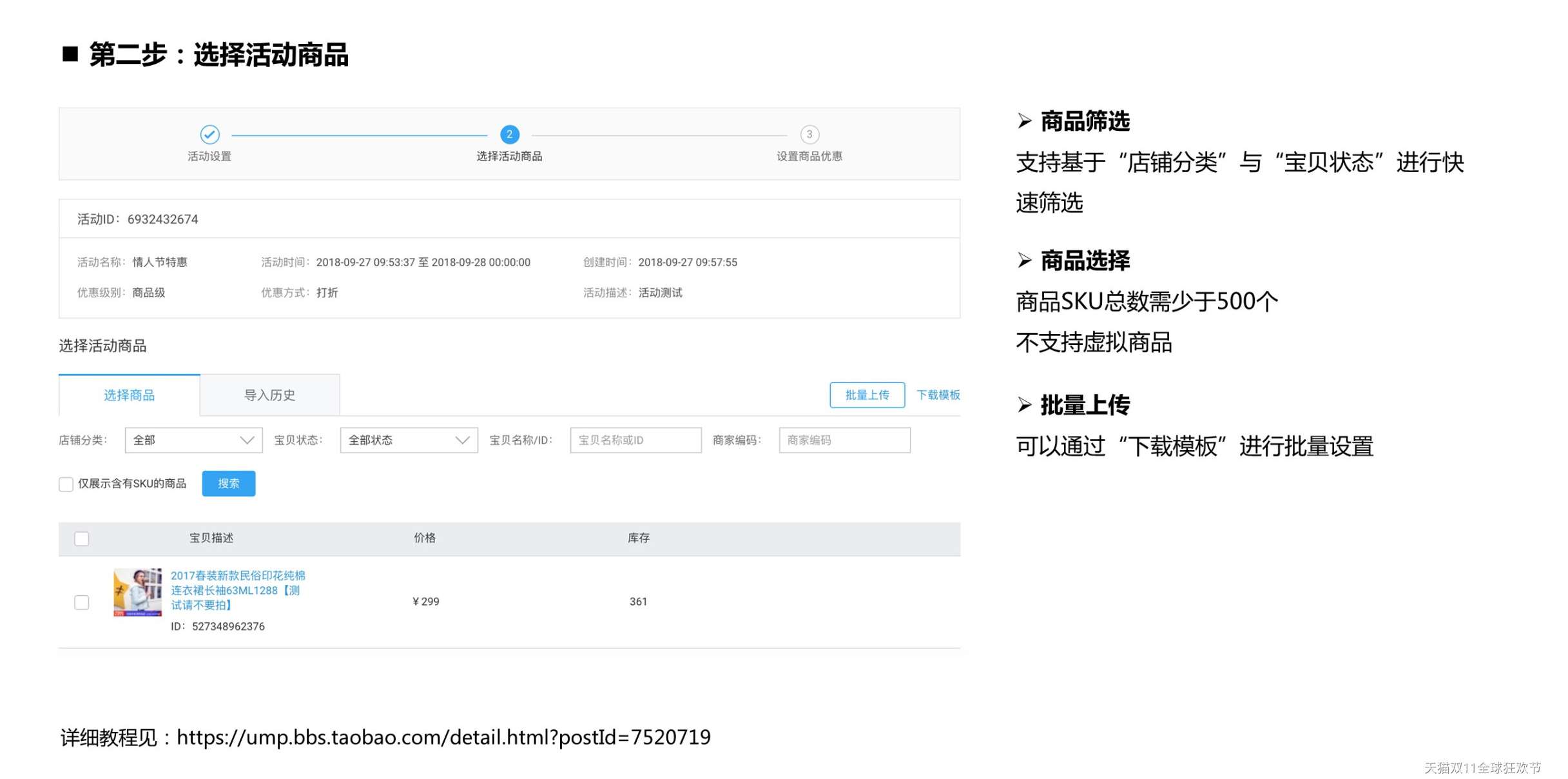Click the step 2 circle indicator
The image size is (1568, 779).
coord(509,134)
